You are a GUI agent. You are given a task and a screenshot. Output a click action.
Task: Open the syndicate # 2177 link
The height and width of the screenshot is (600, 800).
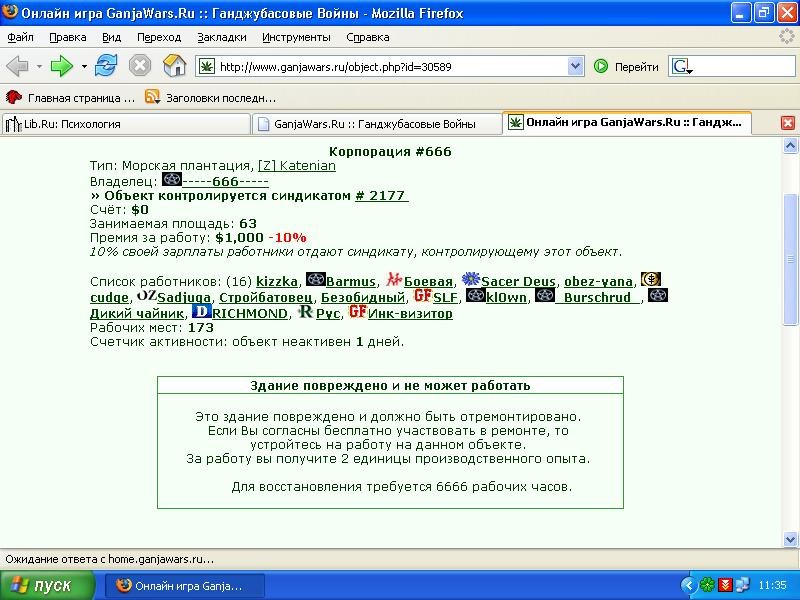click(x=382, y=195)
